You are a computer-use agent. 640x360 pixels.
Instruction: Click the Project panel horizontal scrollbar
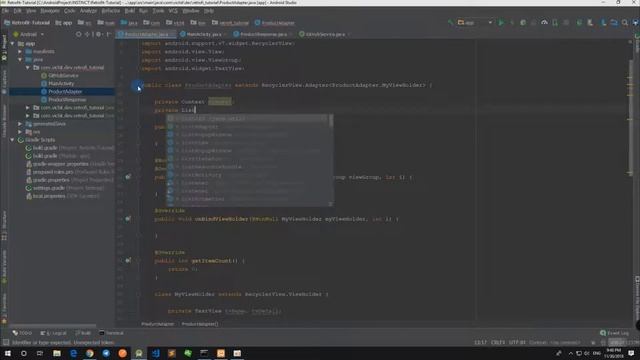(53, 326)
